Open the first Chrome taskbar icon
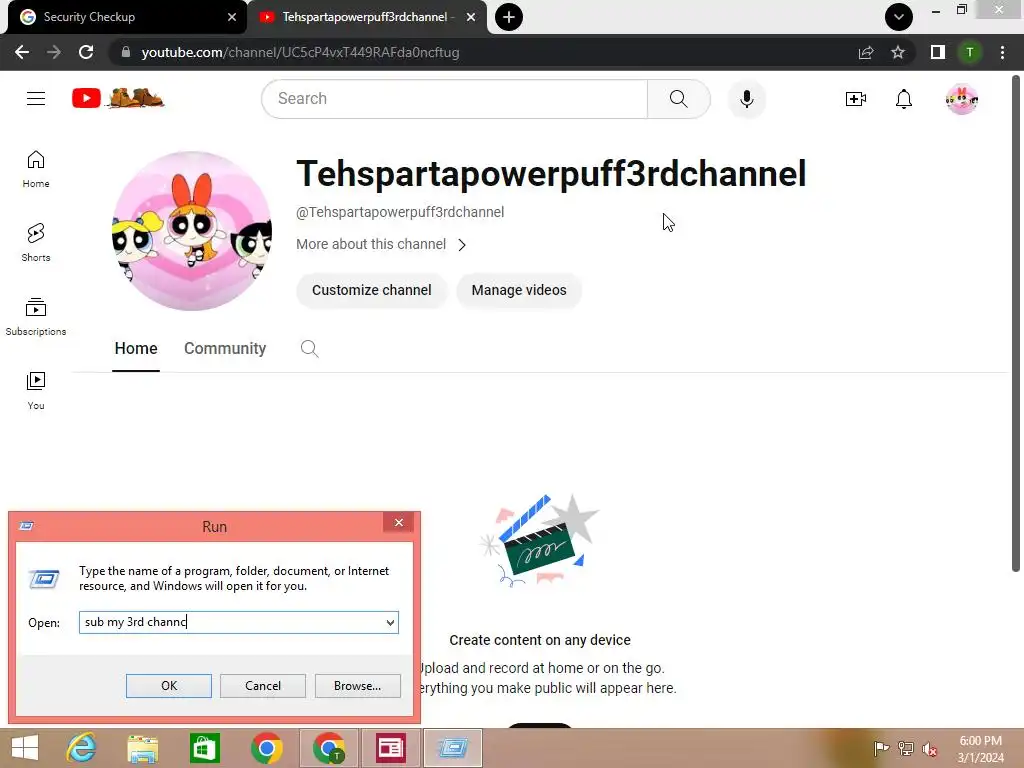This screenshot has height=768, width=1024. click(x=266, y=748)
